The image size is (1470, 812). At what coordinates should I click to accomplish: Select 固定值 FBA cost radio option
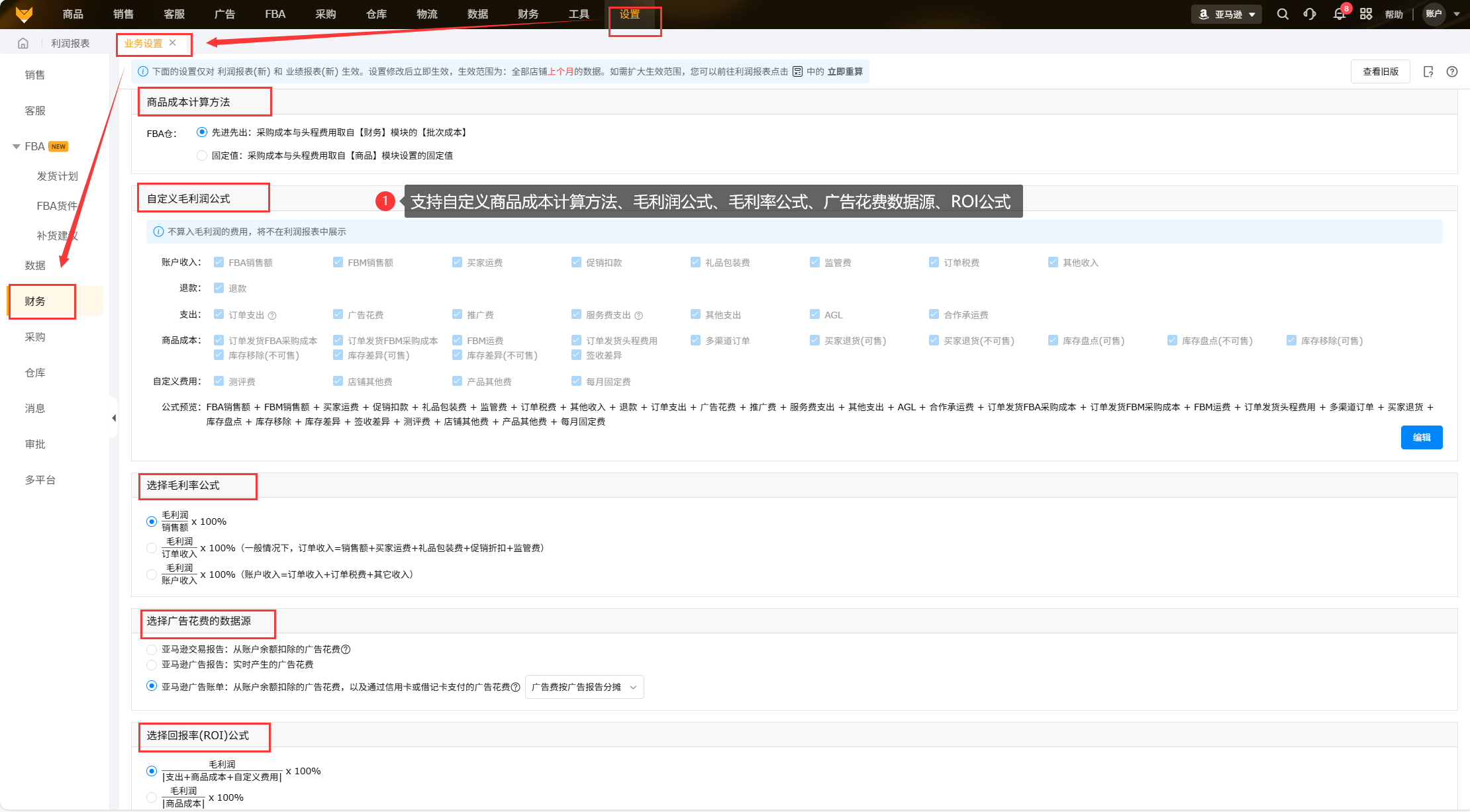click(x=202, y=156)
